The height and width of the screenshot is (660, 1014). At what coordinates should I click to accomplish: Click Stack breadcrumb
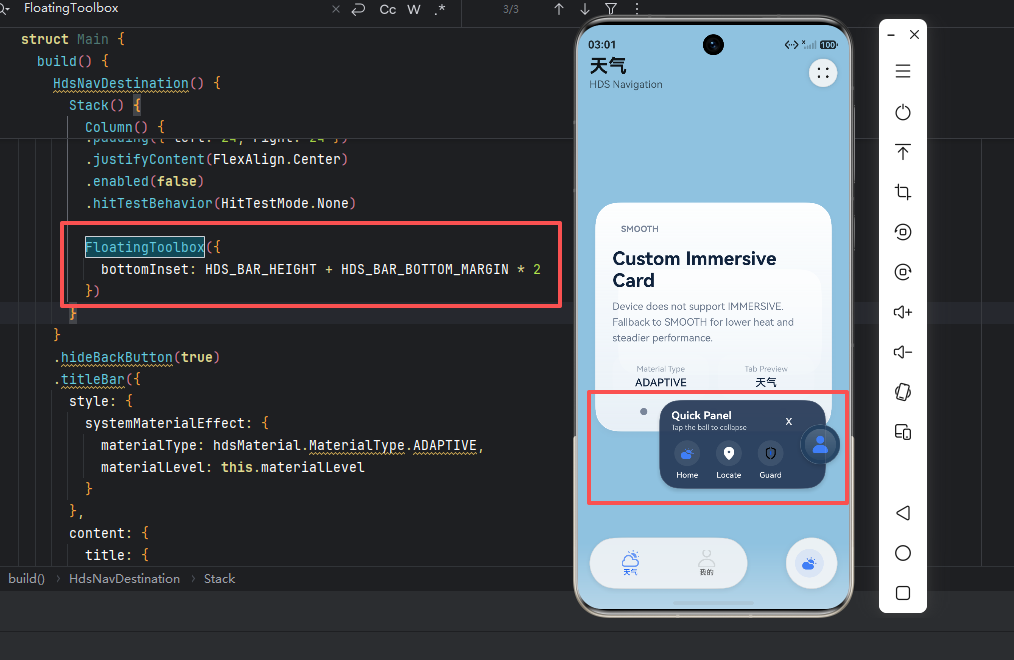pos(219,579)
